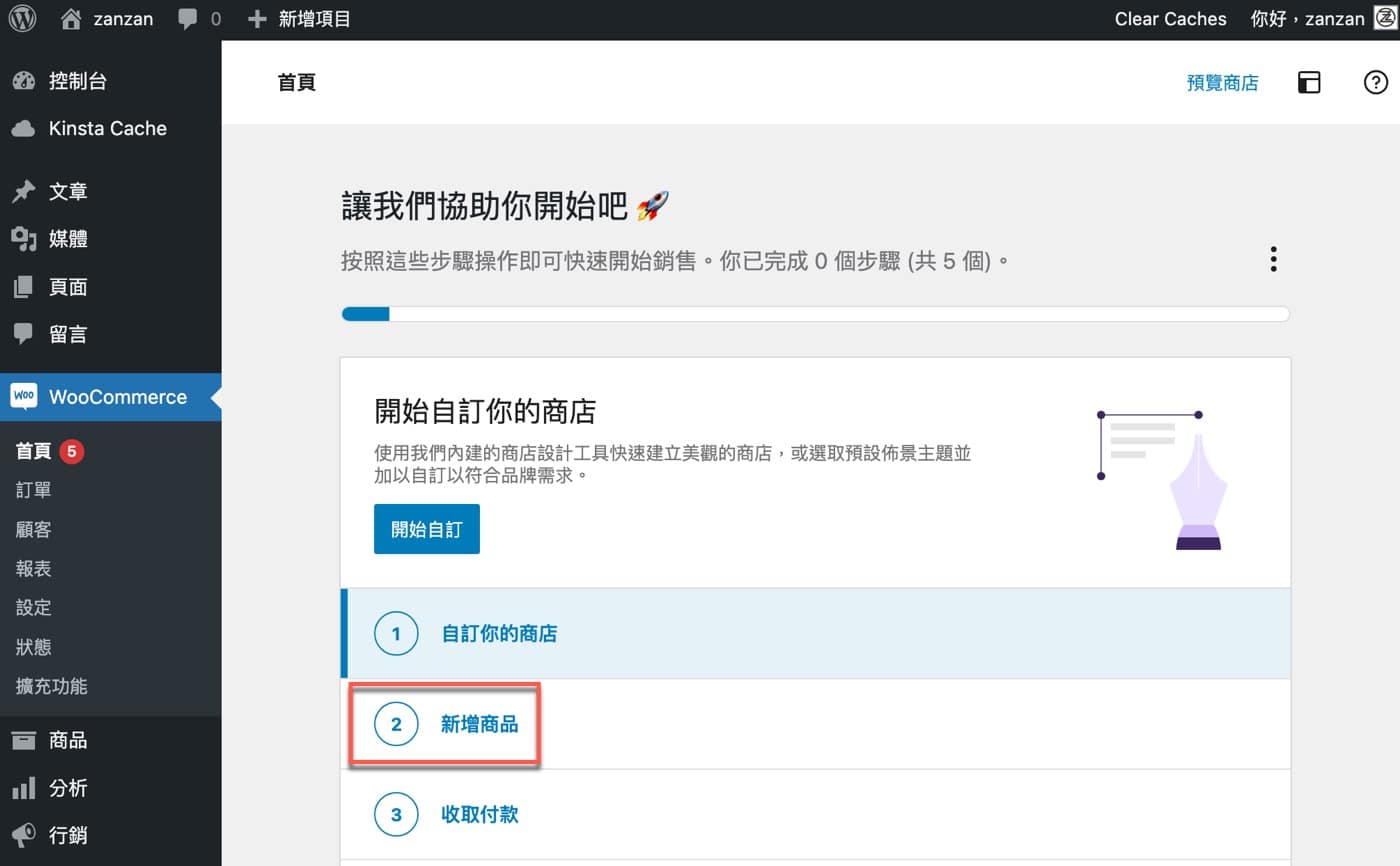
Task: Click 預覽商店 preview store link
Action: coord(1222,83)
